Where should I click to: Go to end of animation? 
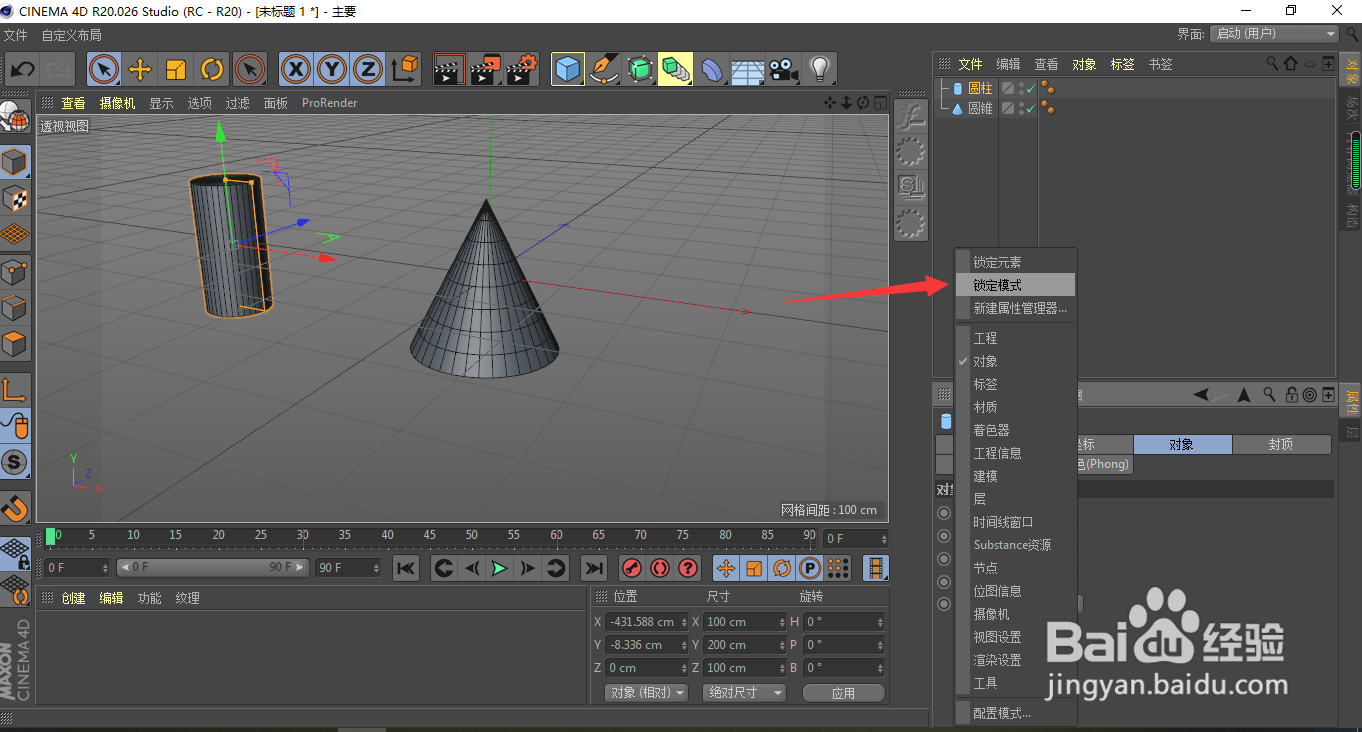[594, 568]
